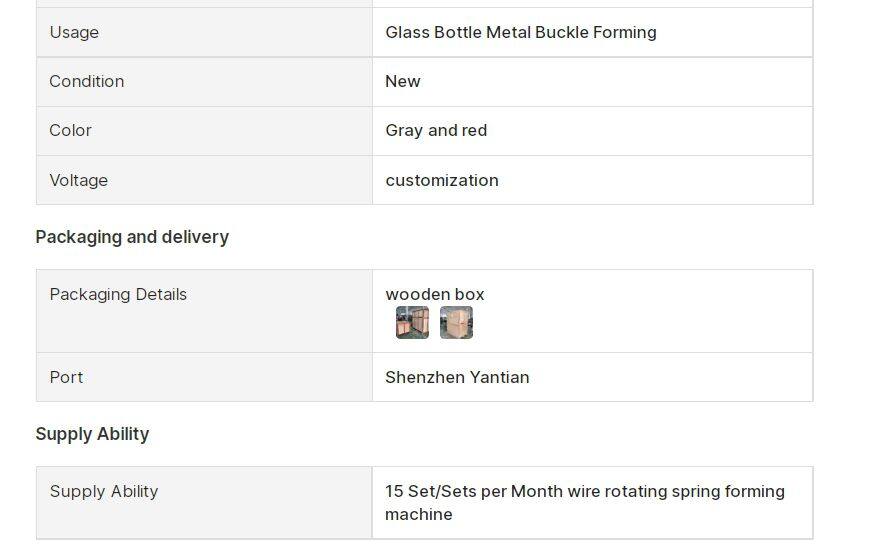Click the word 'machine' in supply ability
This screenshot has height=553, width=886.
(418, 514)
